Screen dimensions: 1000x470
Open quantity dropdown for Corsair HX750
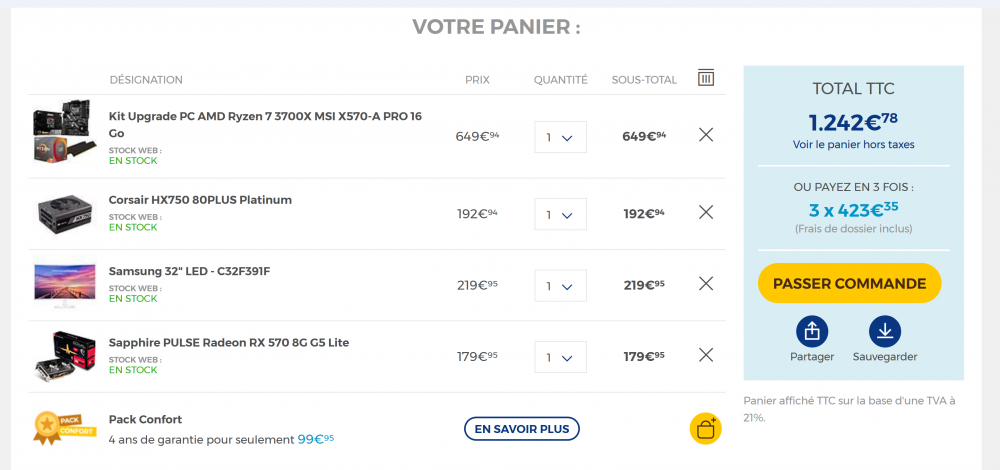pyautogui.click(x=560, y=214)
